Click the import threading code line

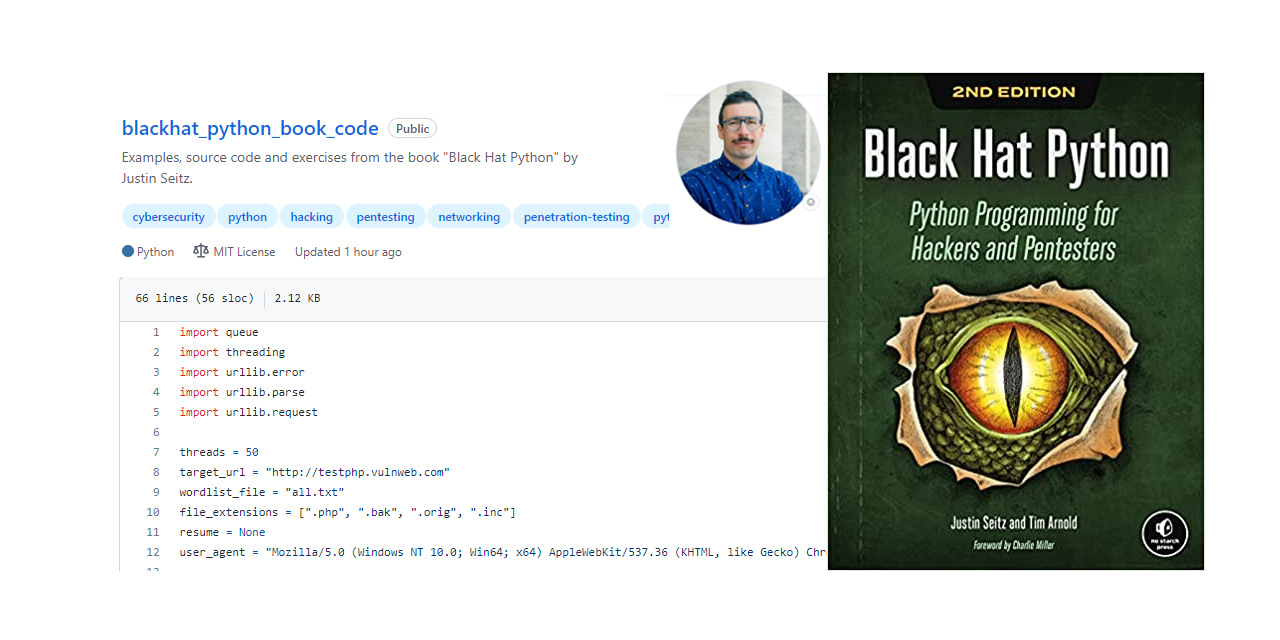(232, 352)
